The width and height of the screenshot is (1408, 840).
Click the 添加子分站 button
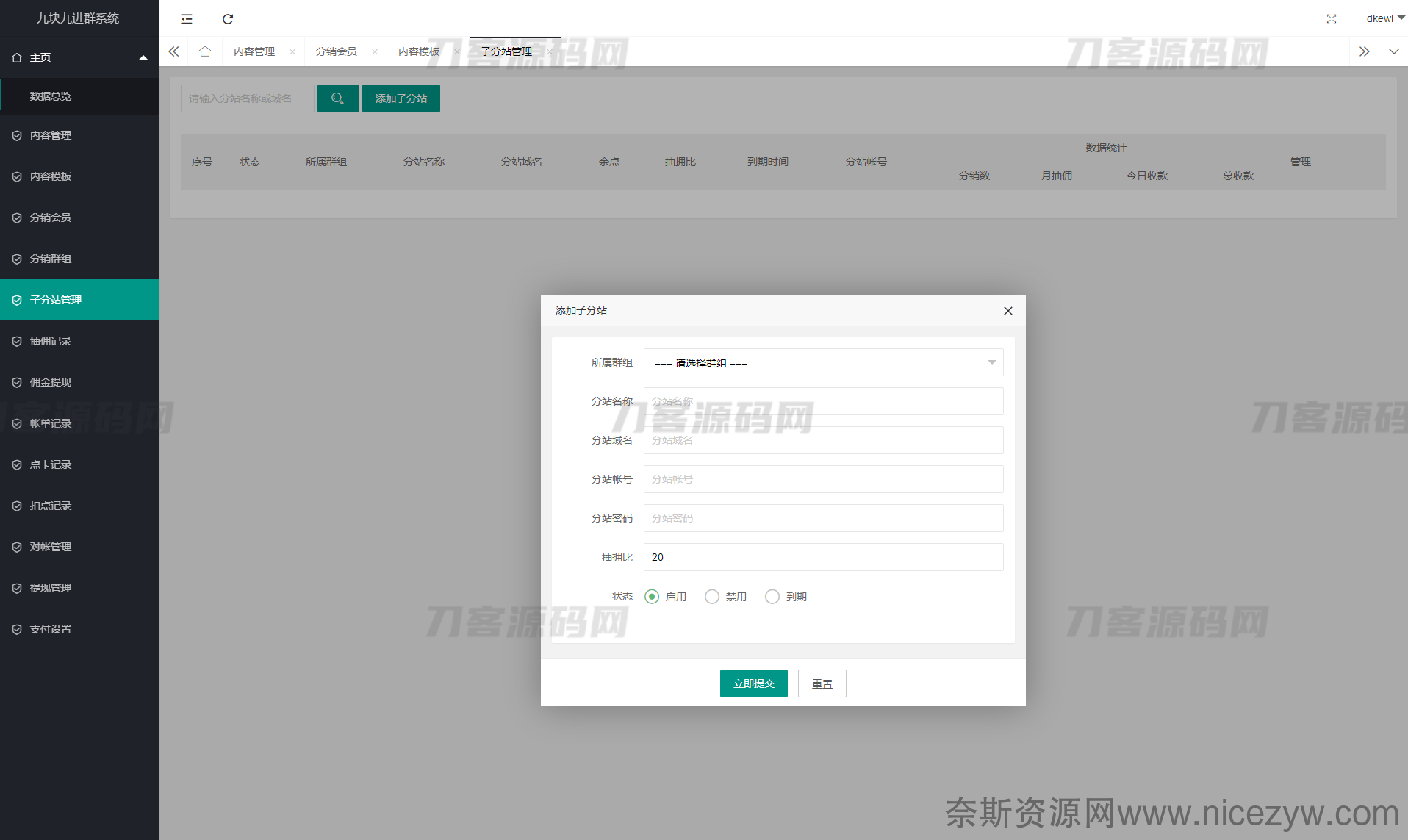pyautogui.click(x=401, y=98)
